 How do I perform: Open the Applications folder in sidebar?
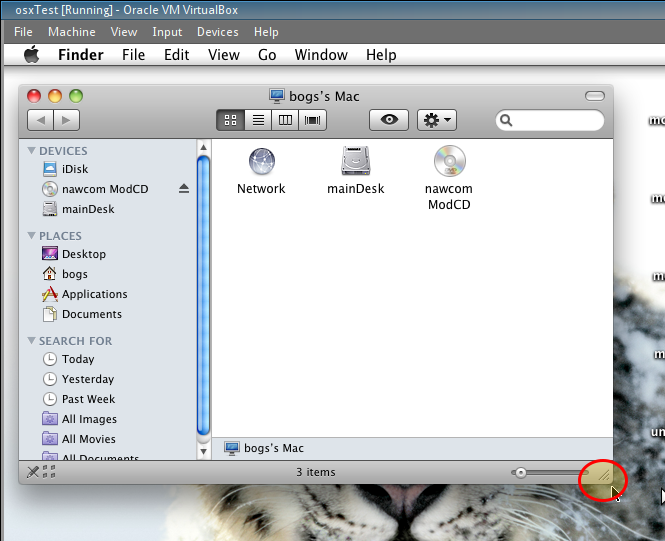pyautogui.click(x=94, y=294)
